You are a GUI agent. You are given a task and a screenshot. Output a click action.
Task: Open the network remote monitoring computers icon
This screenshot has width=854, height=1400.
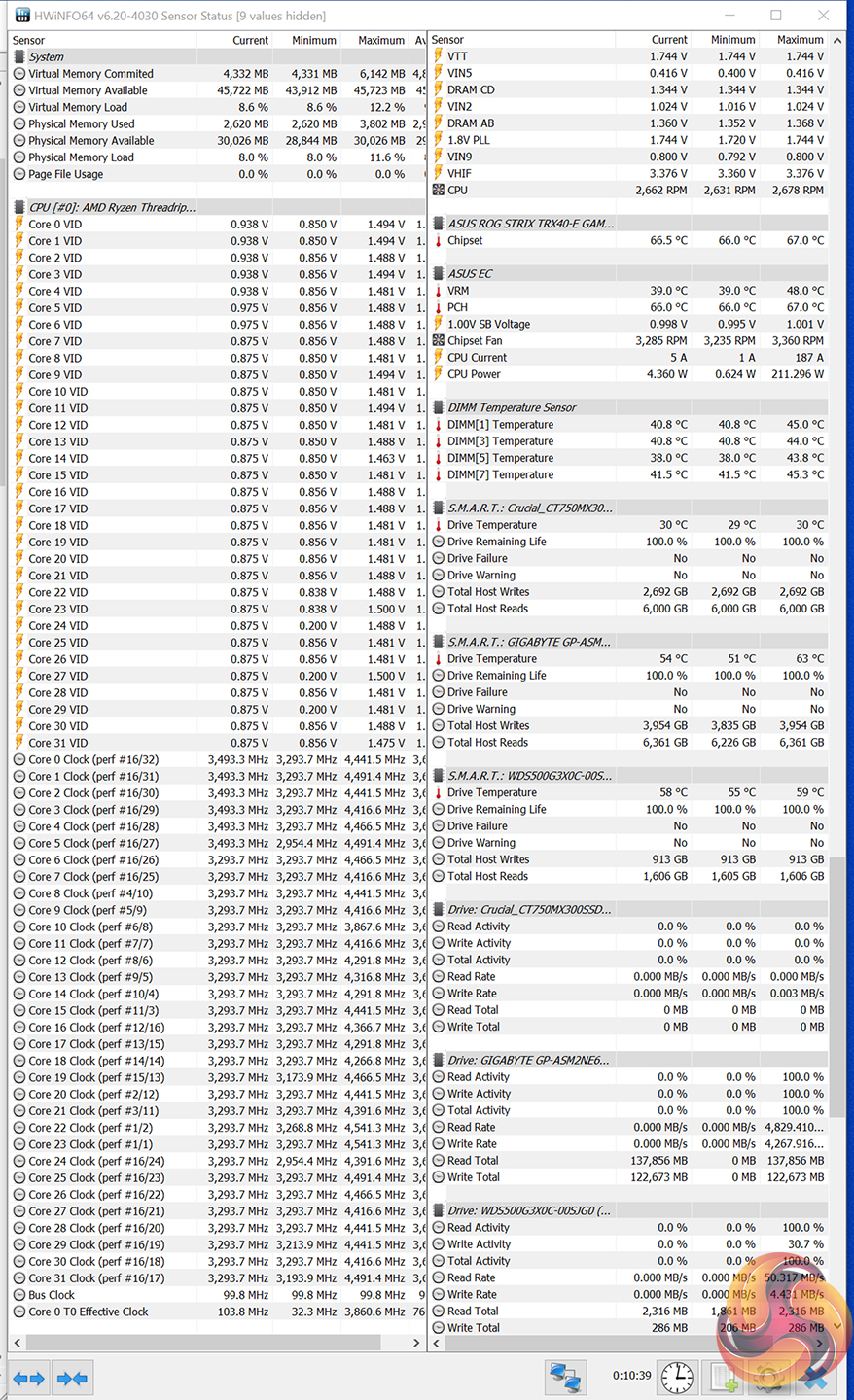(565, 1377)
